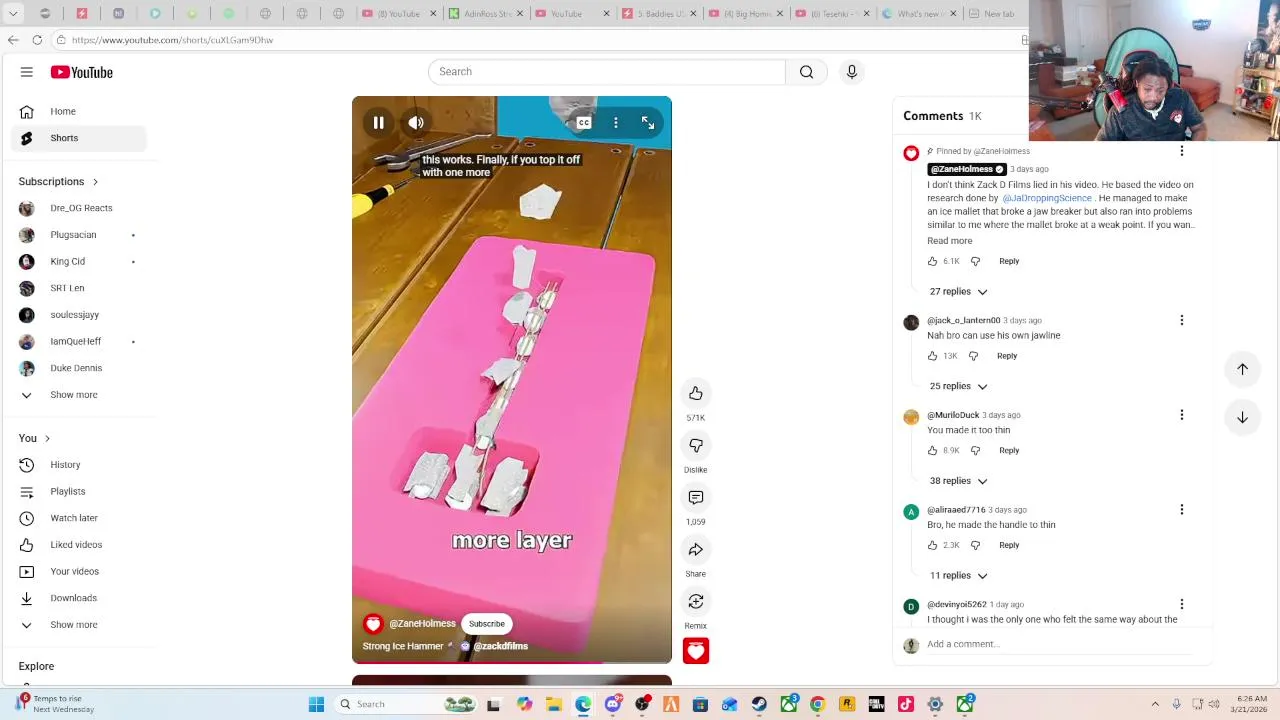Screen dimensions: 1280x720
Task: Open Duke Dennis subscription channel
Action: pos(79,368)
